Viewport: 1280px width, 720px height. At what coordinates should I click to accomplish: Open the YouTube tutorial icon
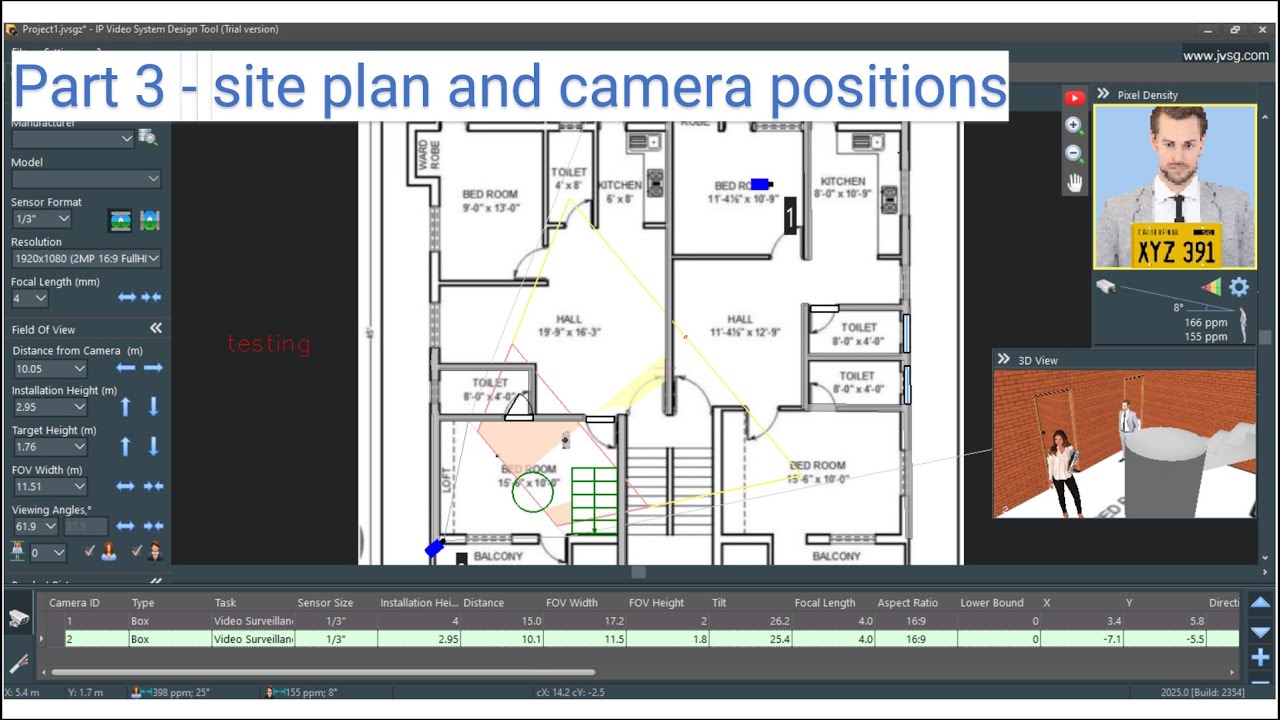coord(1074,98)
